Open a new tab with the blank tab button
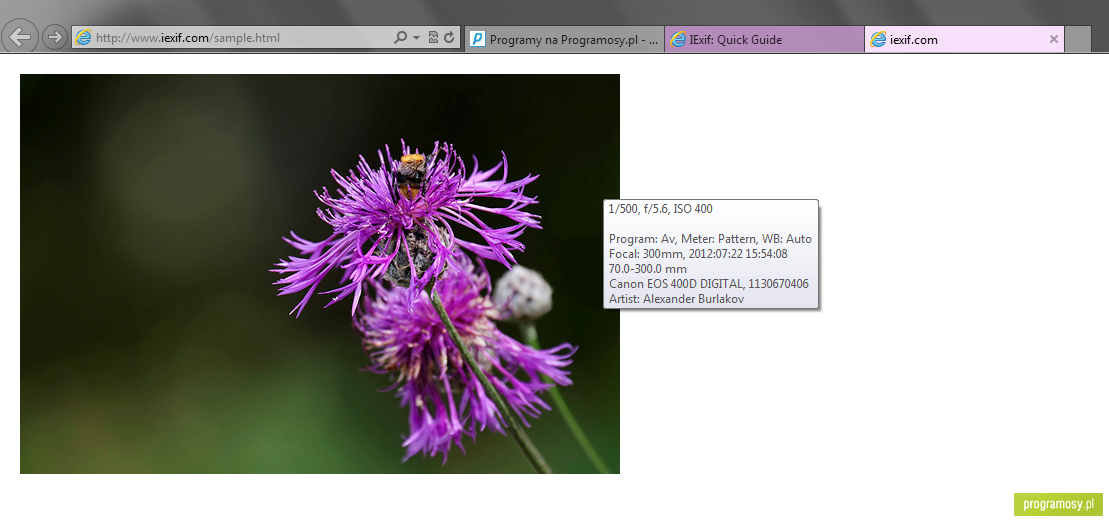1109x522 pixels. (1077, 40)
